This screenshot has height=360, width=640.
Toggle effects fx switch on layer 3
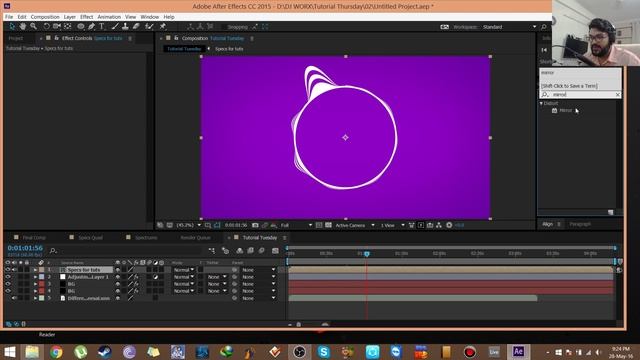[x=136, y=284]
